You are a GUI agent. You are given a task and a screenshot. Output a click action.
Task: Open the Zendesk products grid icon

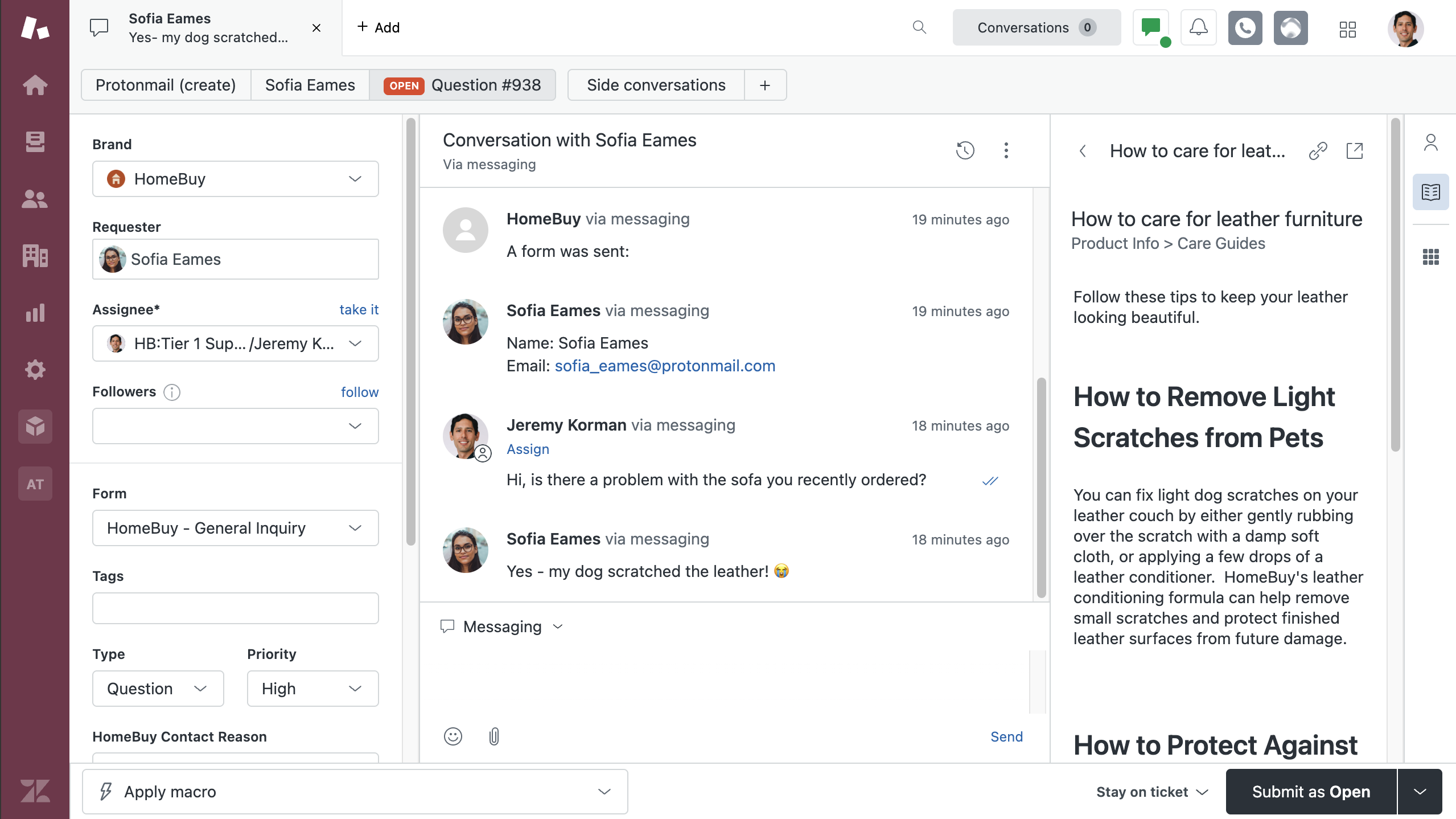click(x=1347, y=28)
